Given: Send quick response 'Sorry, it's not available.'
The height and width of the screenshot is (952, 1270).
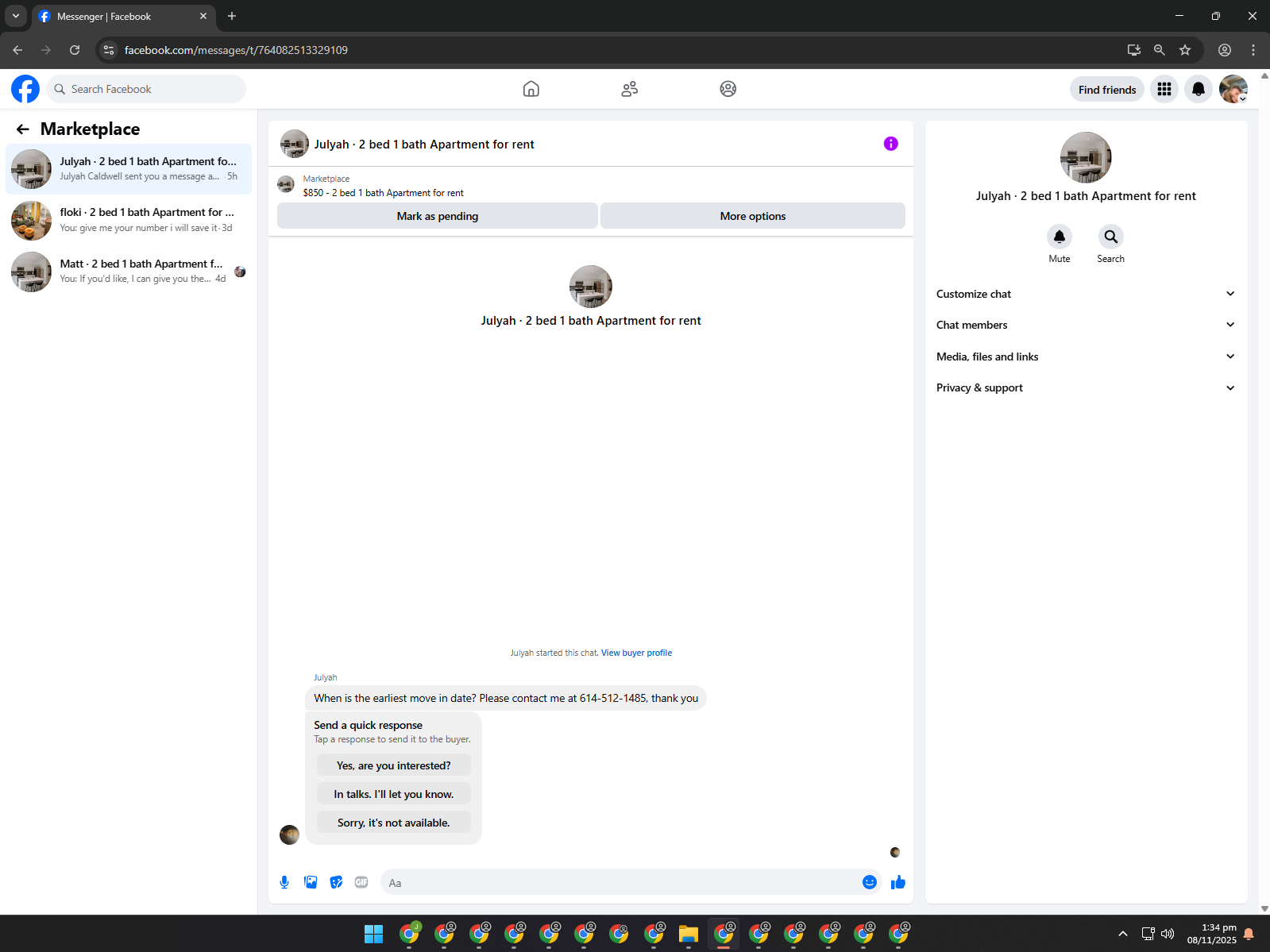Looking at the screenshot, I should pyautogui.click(x=394, y=823).
